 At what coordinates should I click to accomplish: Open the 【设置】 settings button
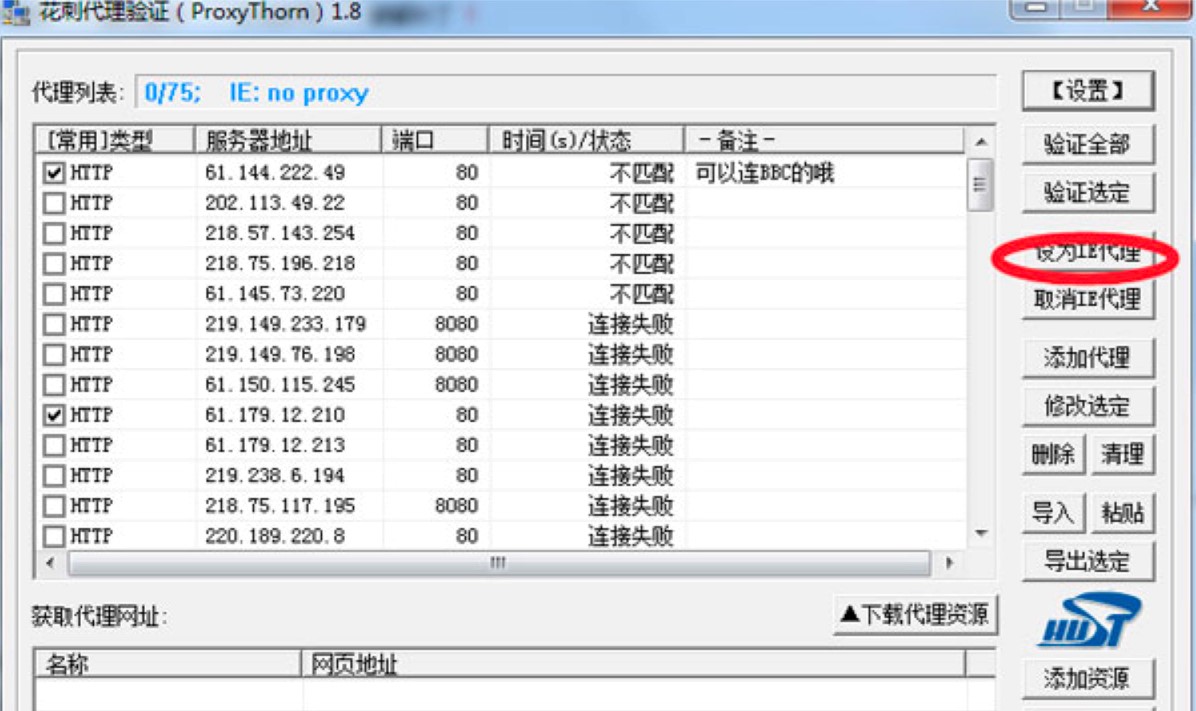point(1088,91)
